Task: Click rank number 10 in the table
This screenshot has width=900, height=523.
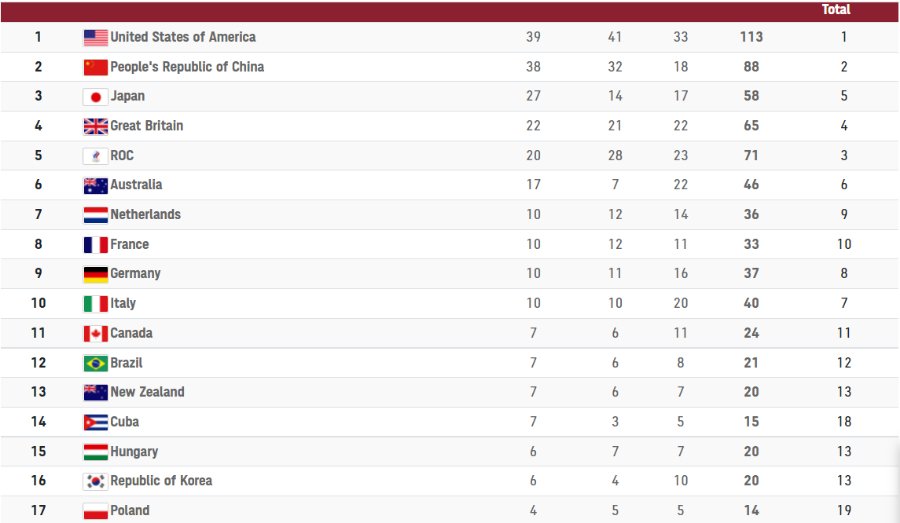Action: tap(38, 303)
